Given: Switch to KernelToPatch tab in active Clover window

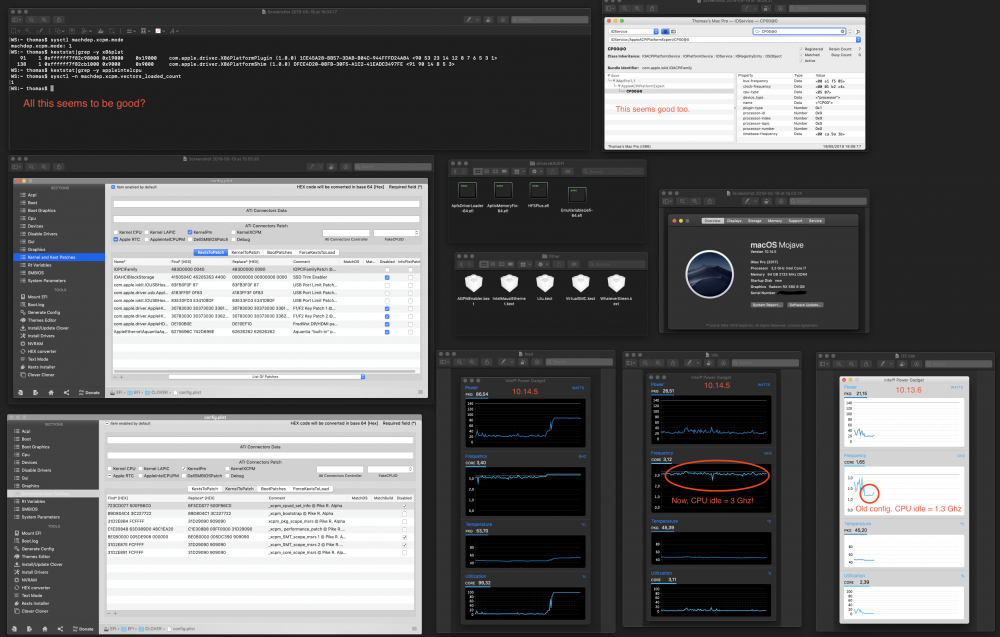Looking at the screenshot, I should pos(245,253).
